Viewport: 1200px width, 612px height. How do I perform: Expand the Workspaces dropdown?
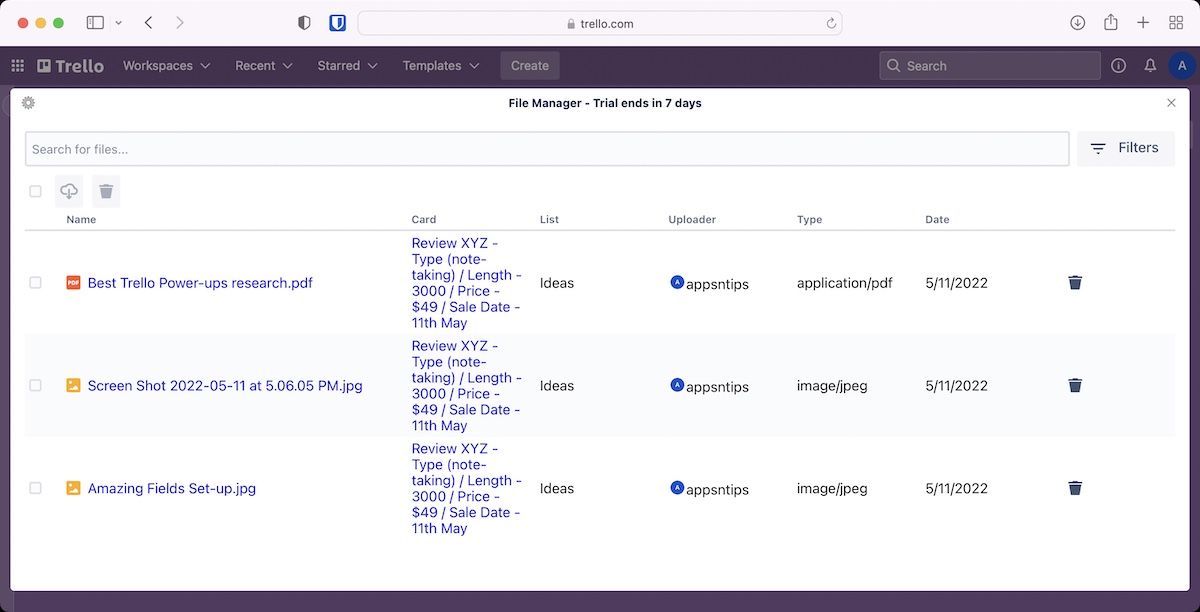[x=166, y=66]
